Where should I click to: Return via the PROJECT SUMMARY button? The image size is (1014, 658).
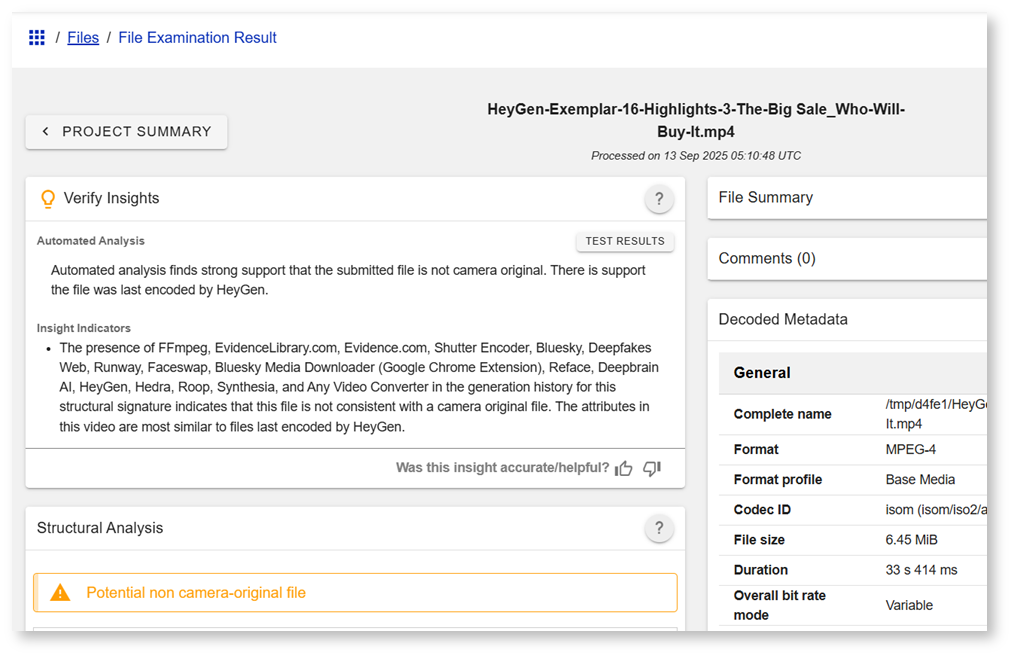tap(126, 131)
